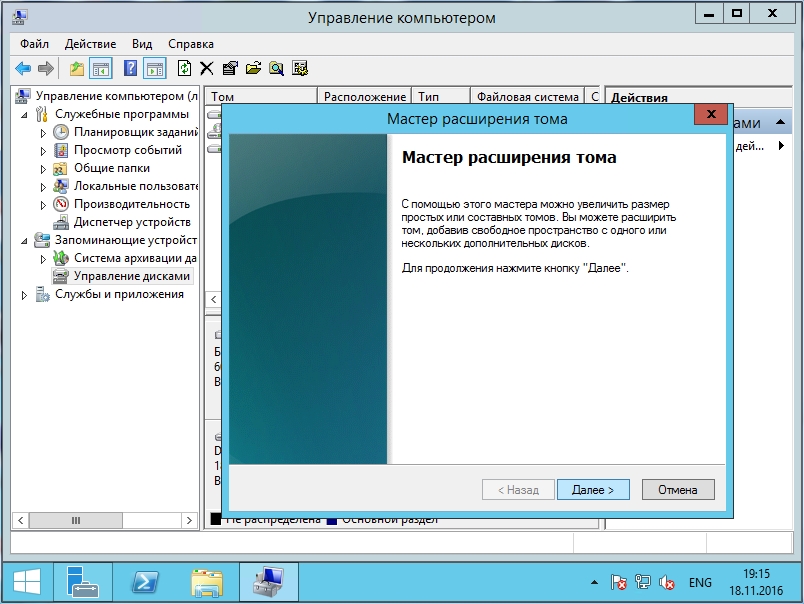Expand the Службы и приложения node

pos(24,295)
